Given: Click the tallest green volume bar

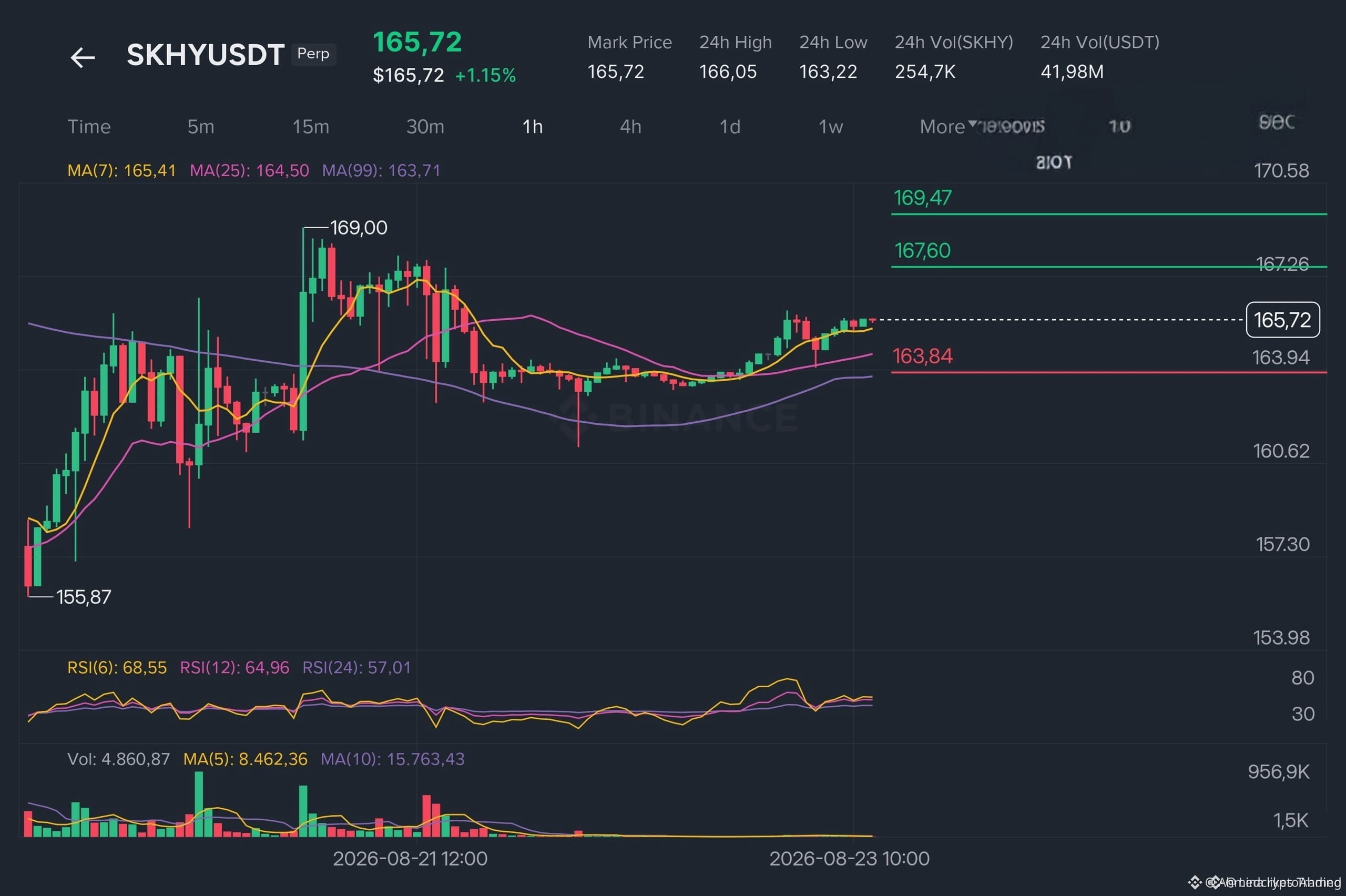Looking at the screenshot, I should click(x=199, y=804).
